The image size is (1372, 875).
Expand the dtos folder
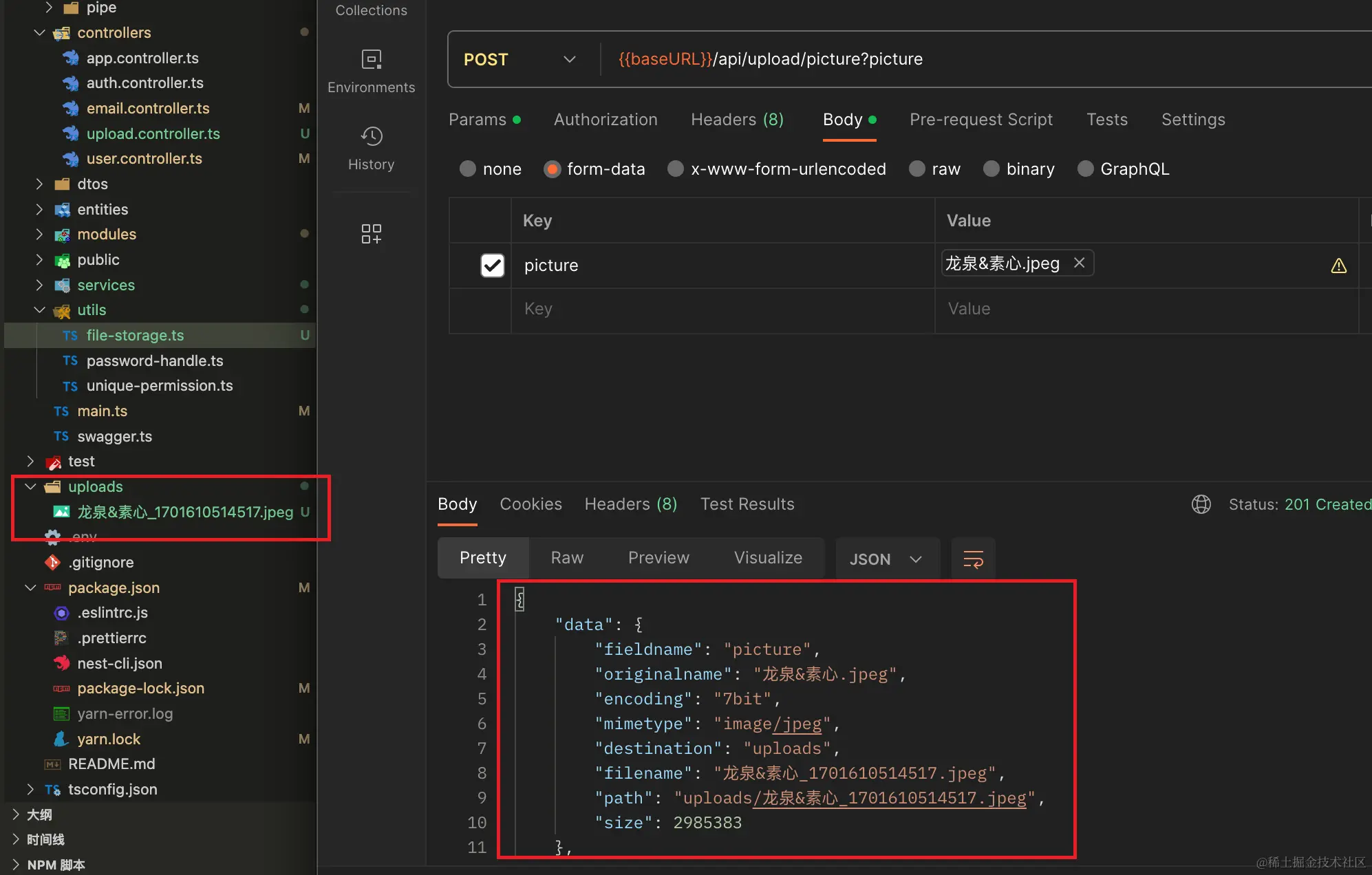coord(39,184)
